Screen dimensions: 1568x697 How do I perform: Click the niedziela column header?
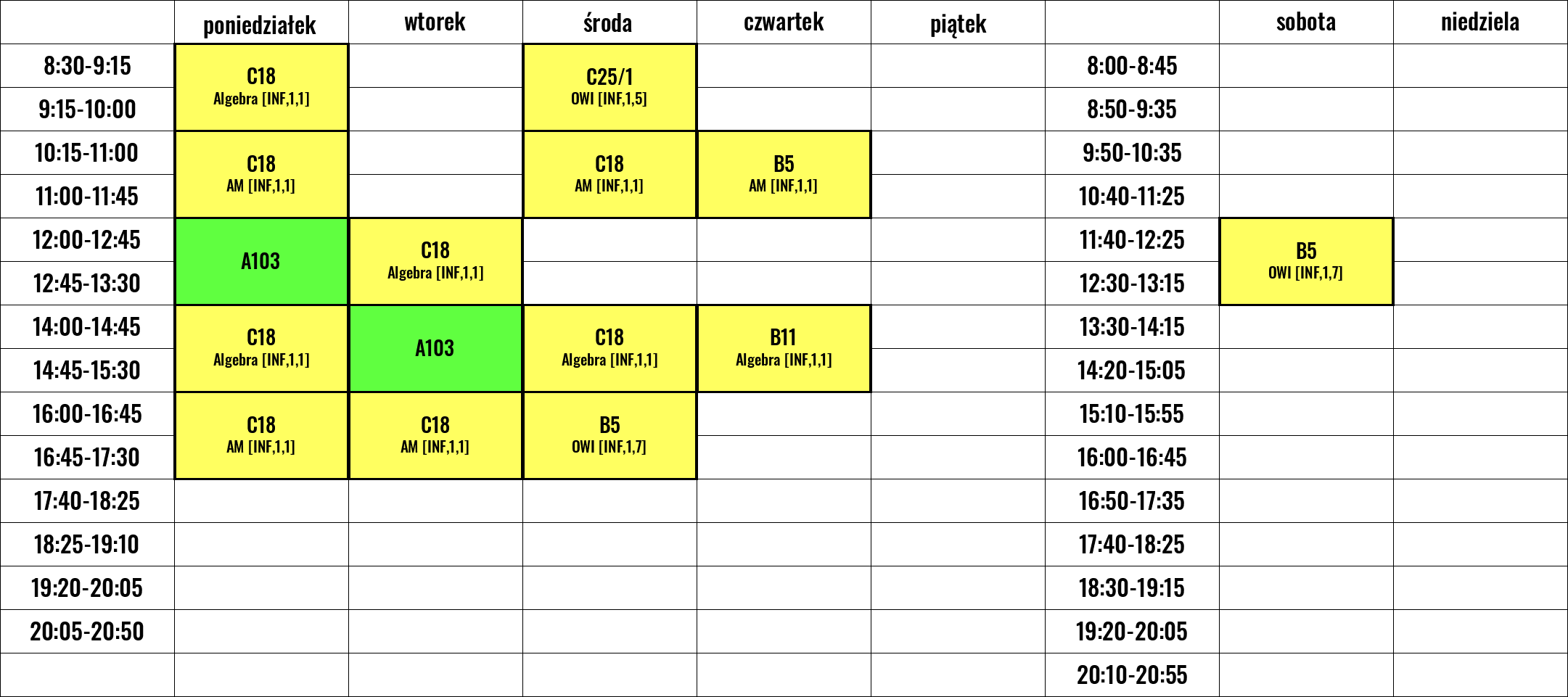coord(1479,22)
